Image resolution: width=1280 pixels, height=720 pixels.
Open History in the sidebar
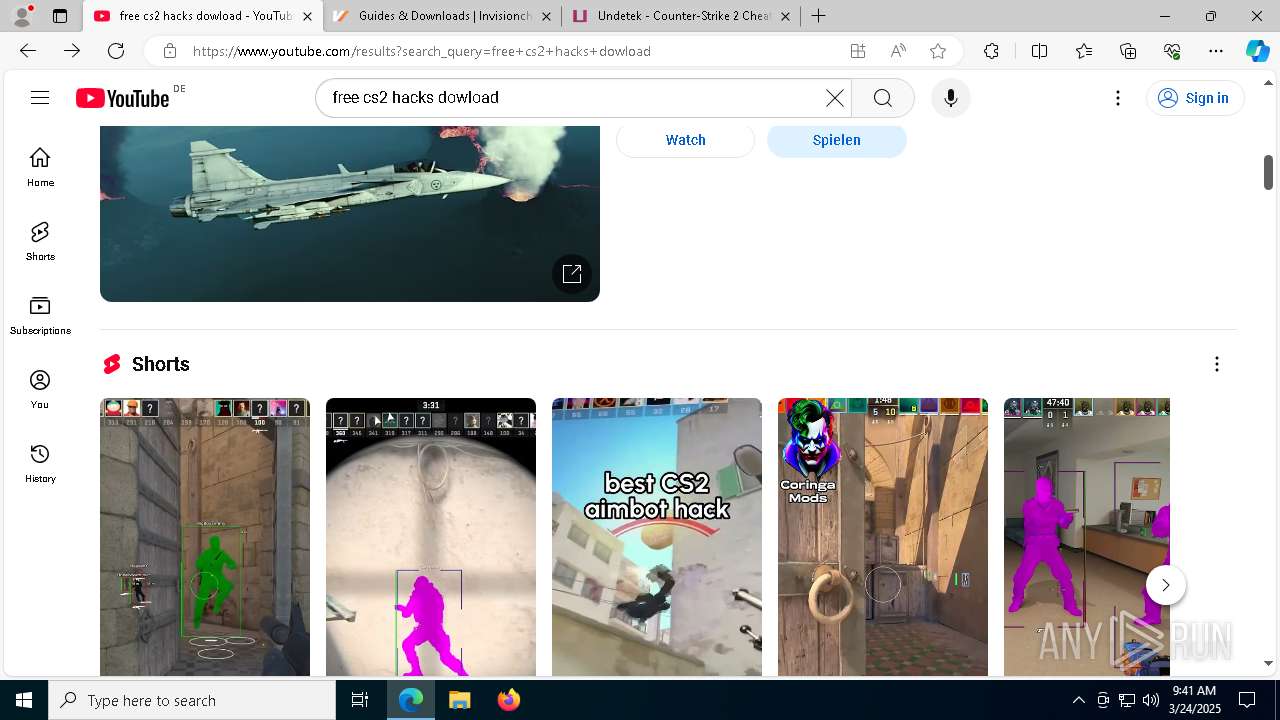(x=40, y=463)
